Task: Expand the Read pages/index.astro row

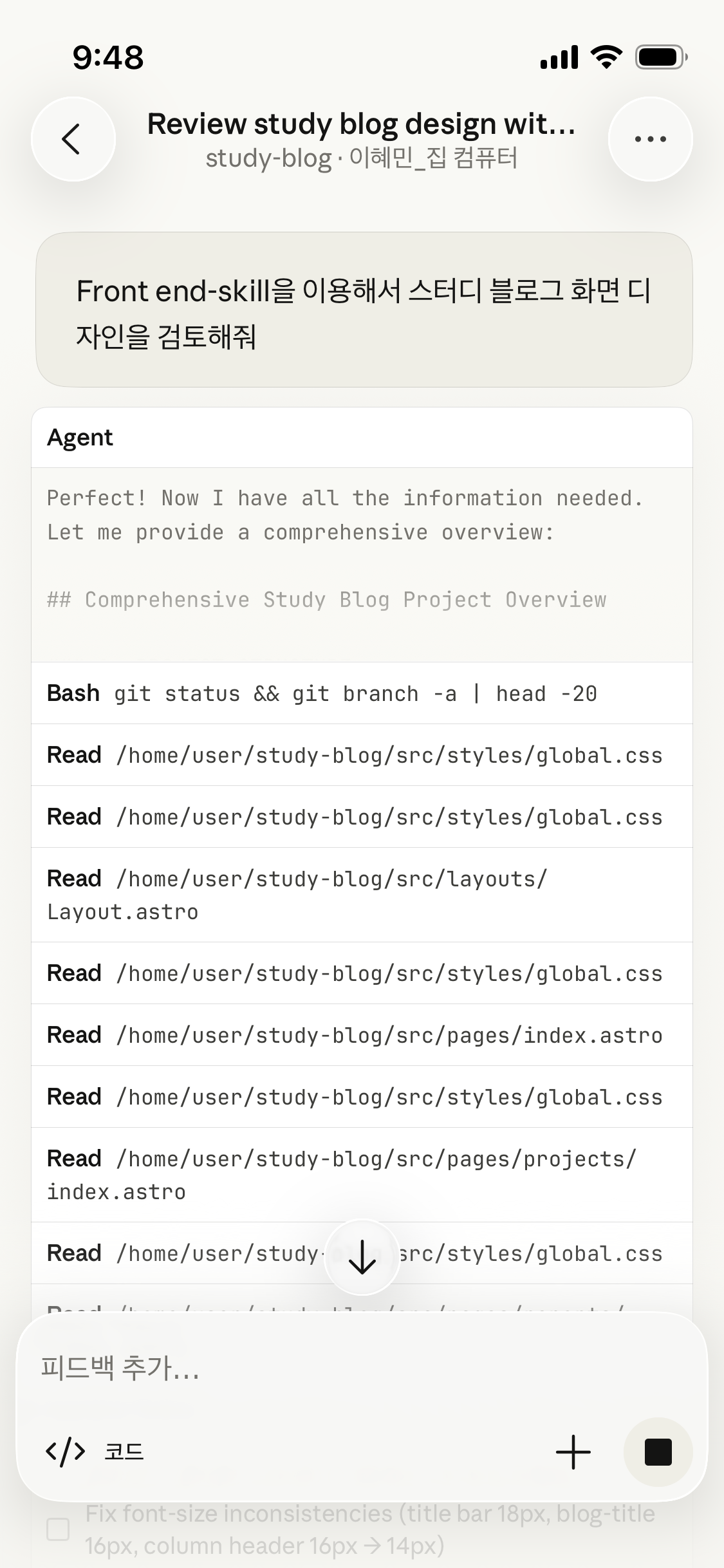Action: click(362, 1035)
